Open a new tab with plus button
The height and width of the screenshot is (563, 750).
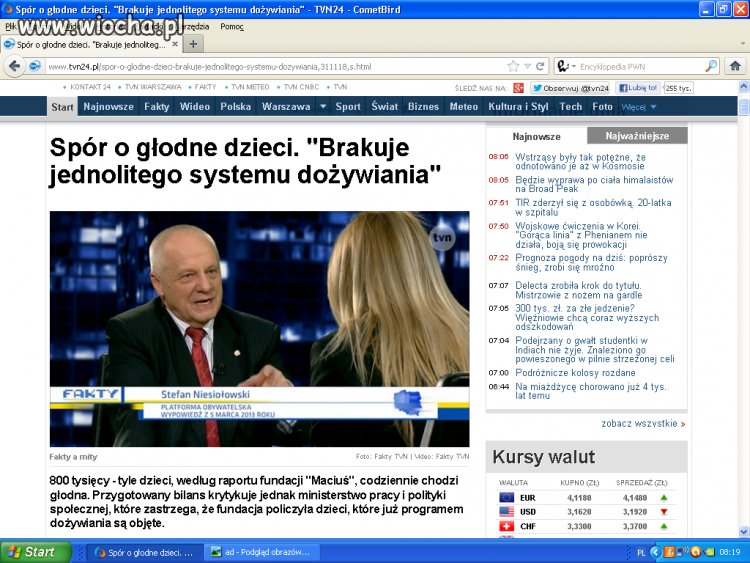pyautogui.click(x=193, y=44)
